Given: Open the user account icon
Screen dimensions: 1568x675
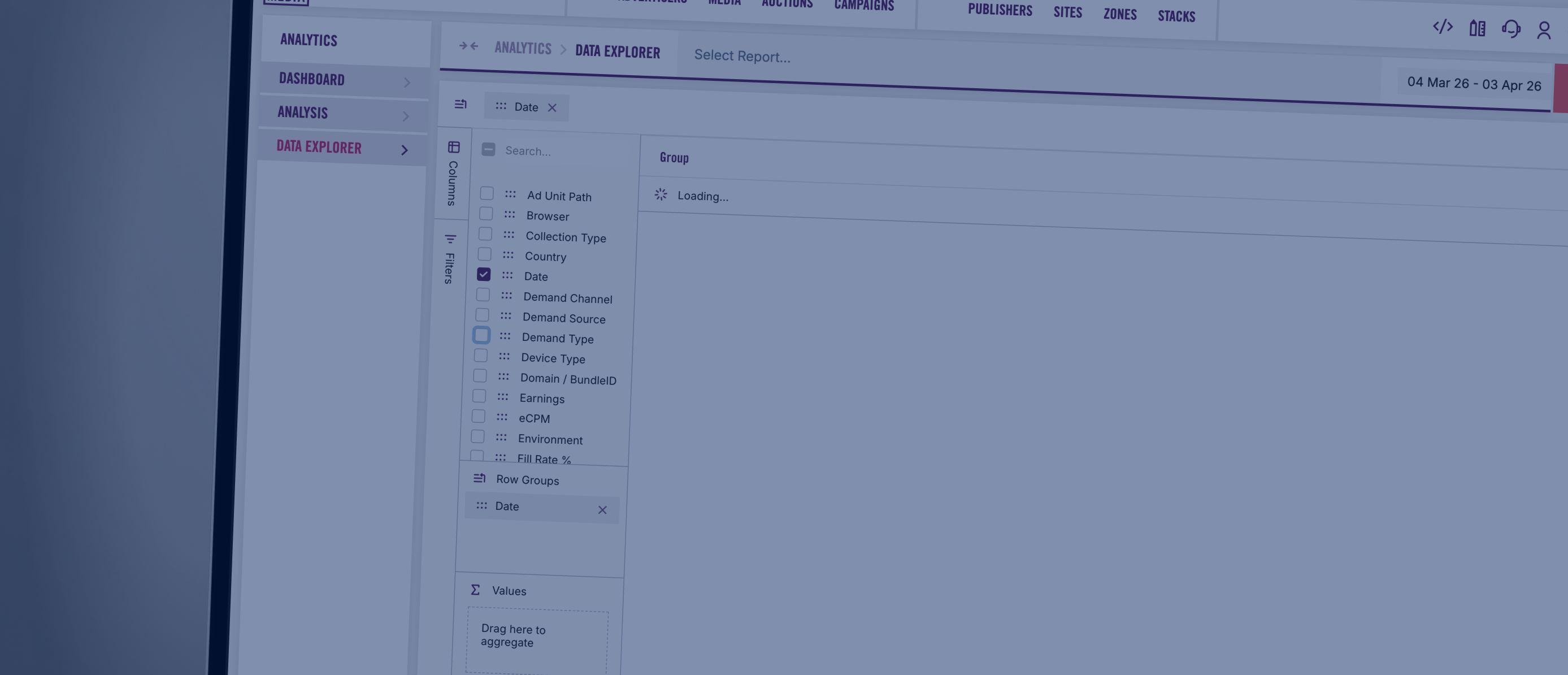Looking at the screenshot, I should click(1544, 31).
